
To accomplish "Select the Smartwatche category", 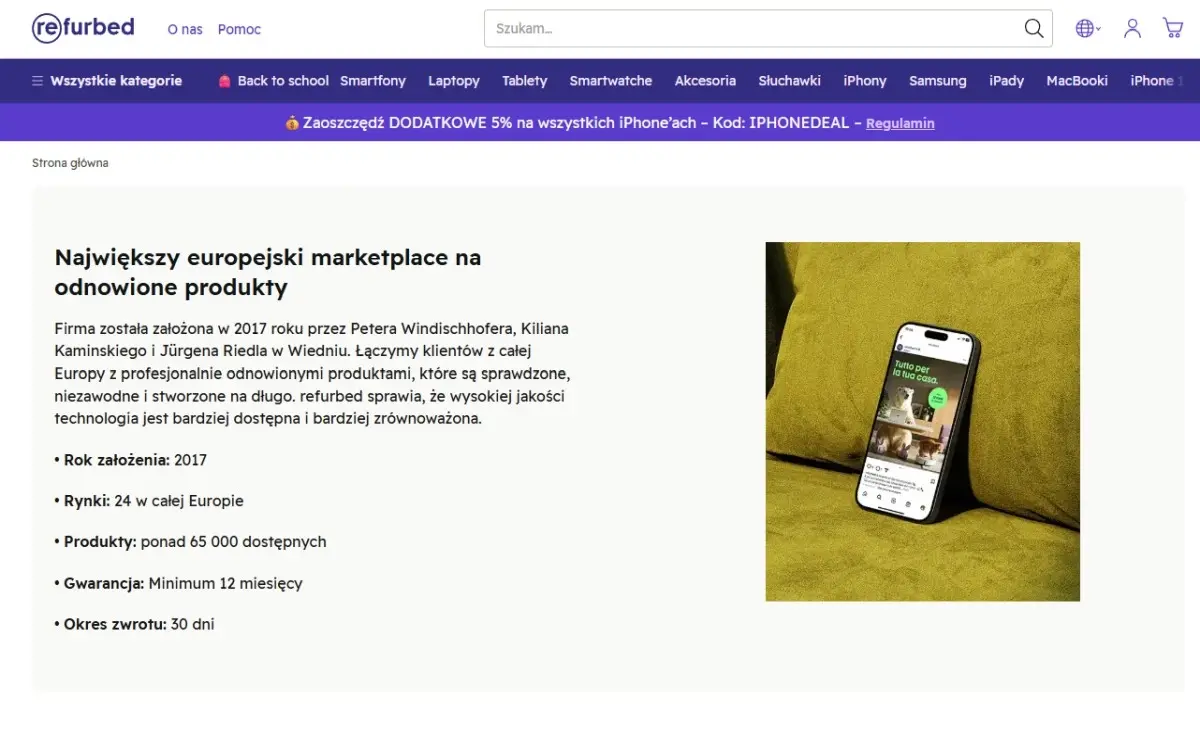I will tap(611, 81).
